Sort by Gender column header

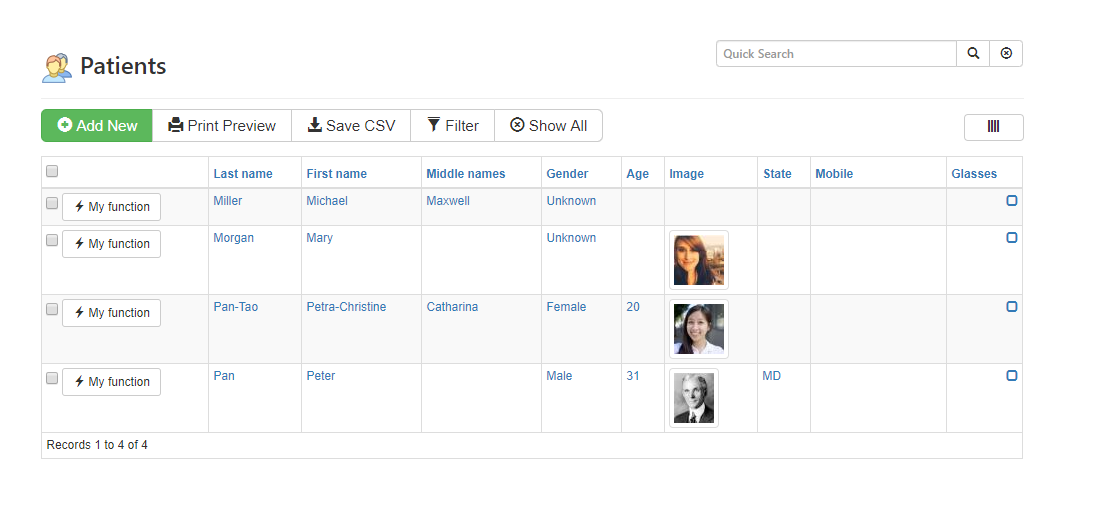point(567,174)
